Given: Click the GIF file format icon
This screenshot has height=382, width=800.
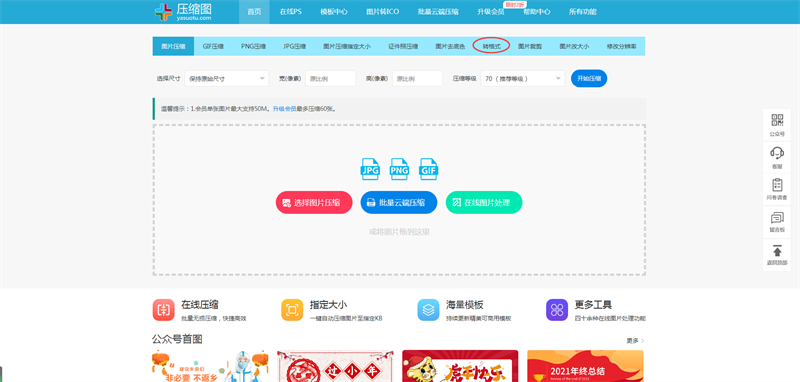Looking at the screenshot, I should click(428, 169).
